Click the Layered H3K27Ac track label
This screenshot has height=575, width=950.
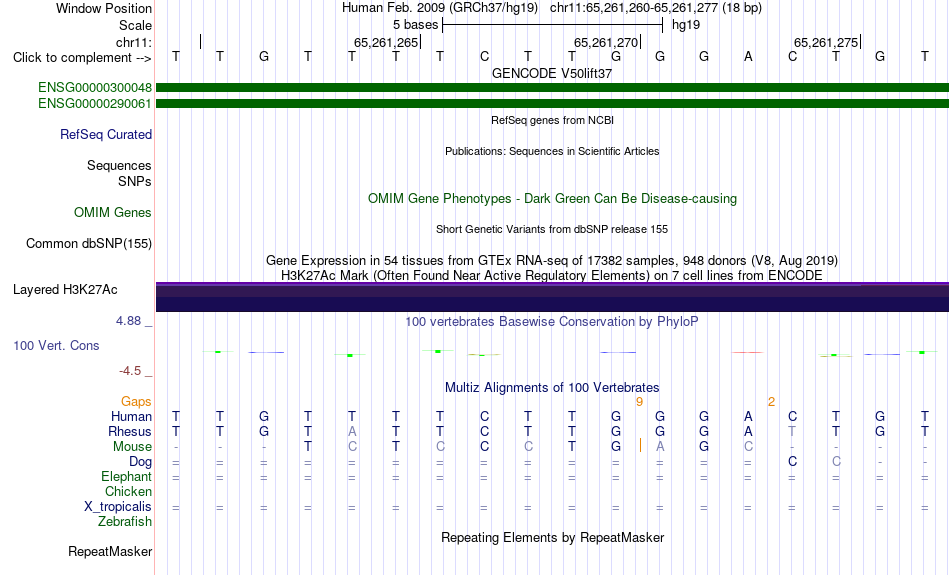[x=65, y=290]
